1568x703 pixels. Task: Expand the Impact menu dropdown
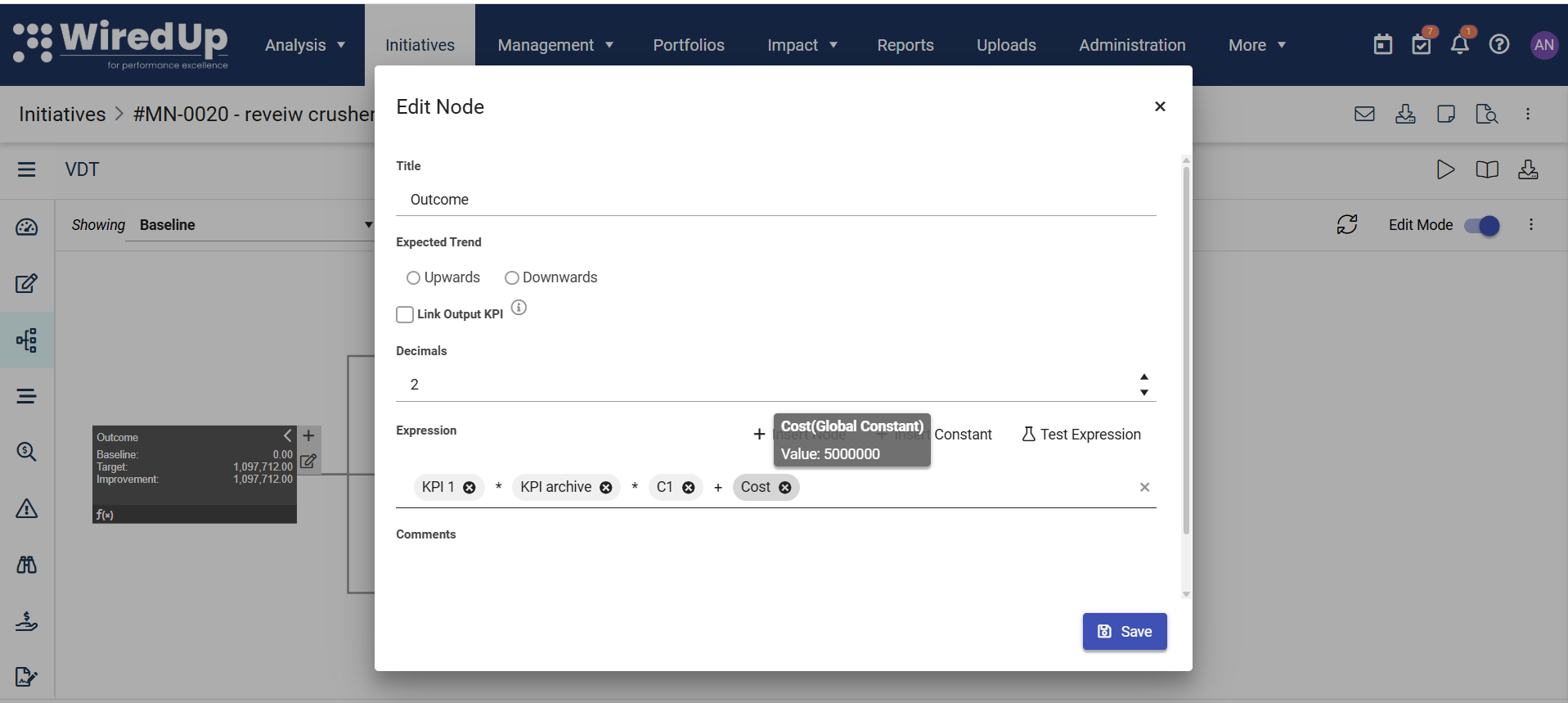pos(802,45)
